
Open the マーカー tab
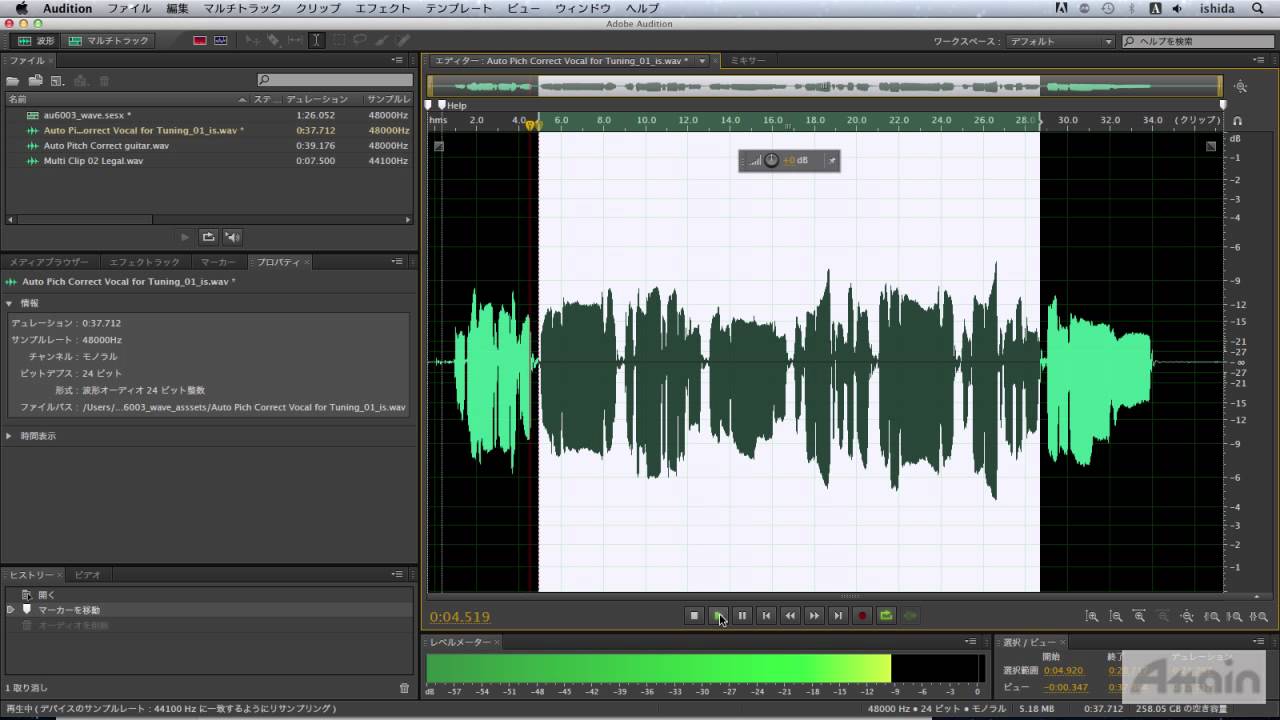click(218, 262)
